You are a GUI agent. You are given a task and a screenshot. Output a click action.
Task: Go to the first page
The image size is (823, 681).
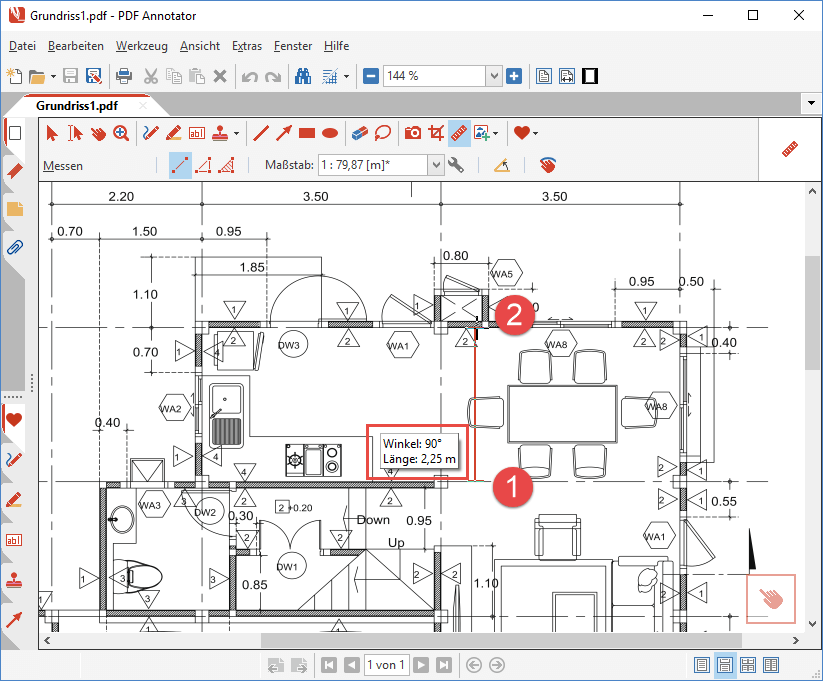point(329,665)
